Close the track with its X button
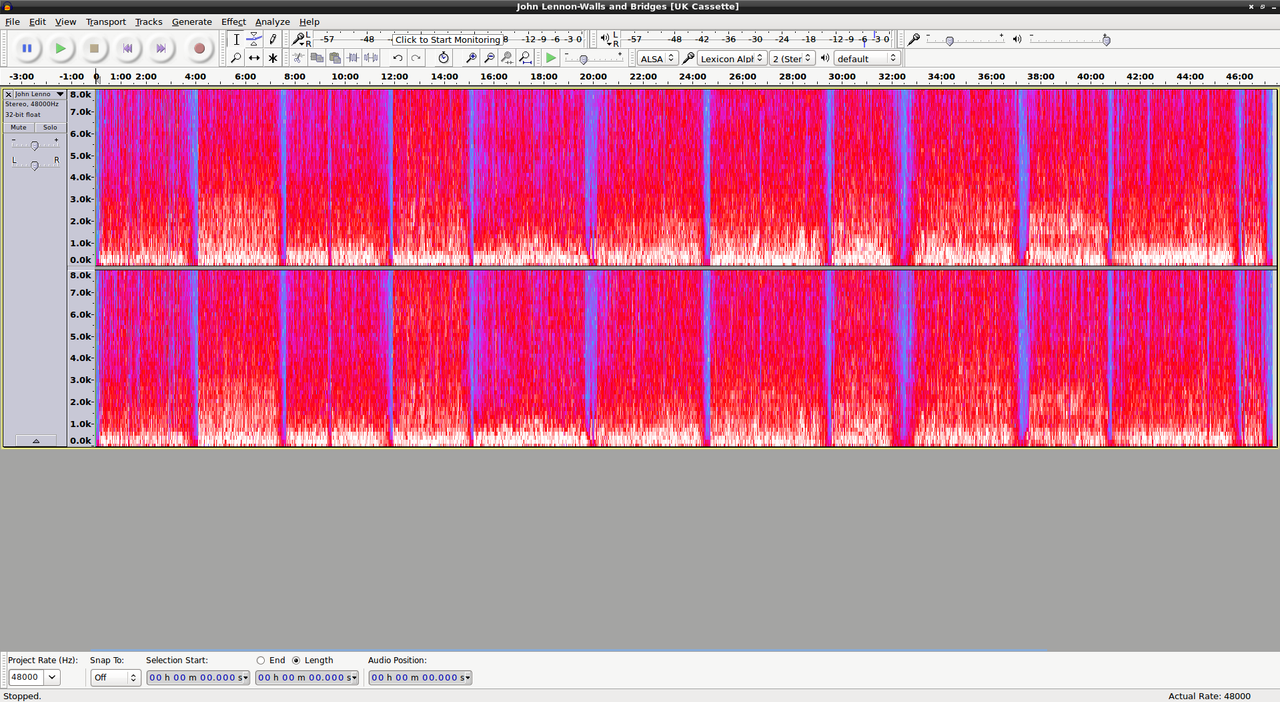Screen dimensions: 1280x702 pos(8,94)
